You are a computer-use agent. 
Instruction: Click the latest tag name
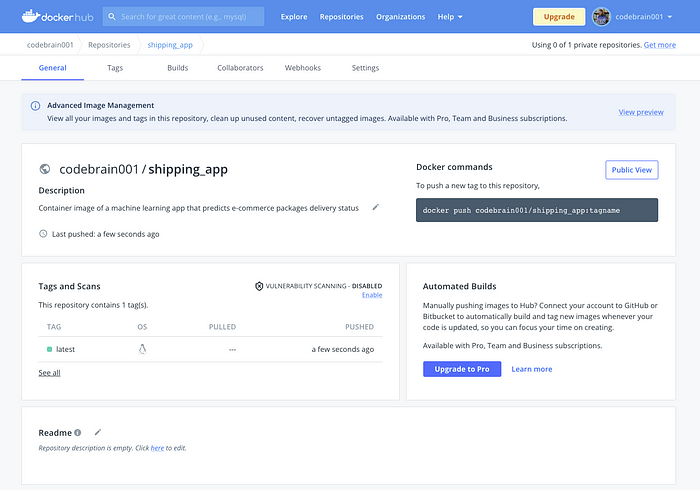point(65,349)
